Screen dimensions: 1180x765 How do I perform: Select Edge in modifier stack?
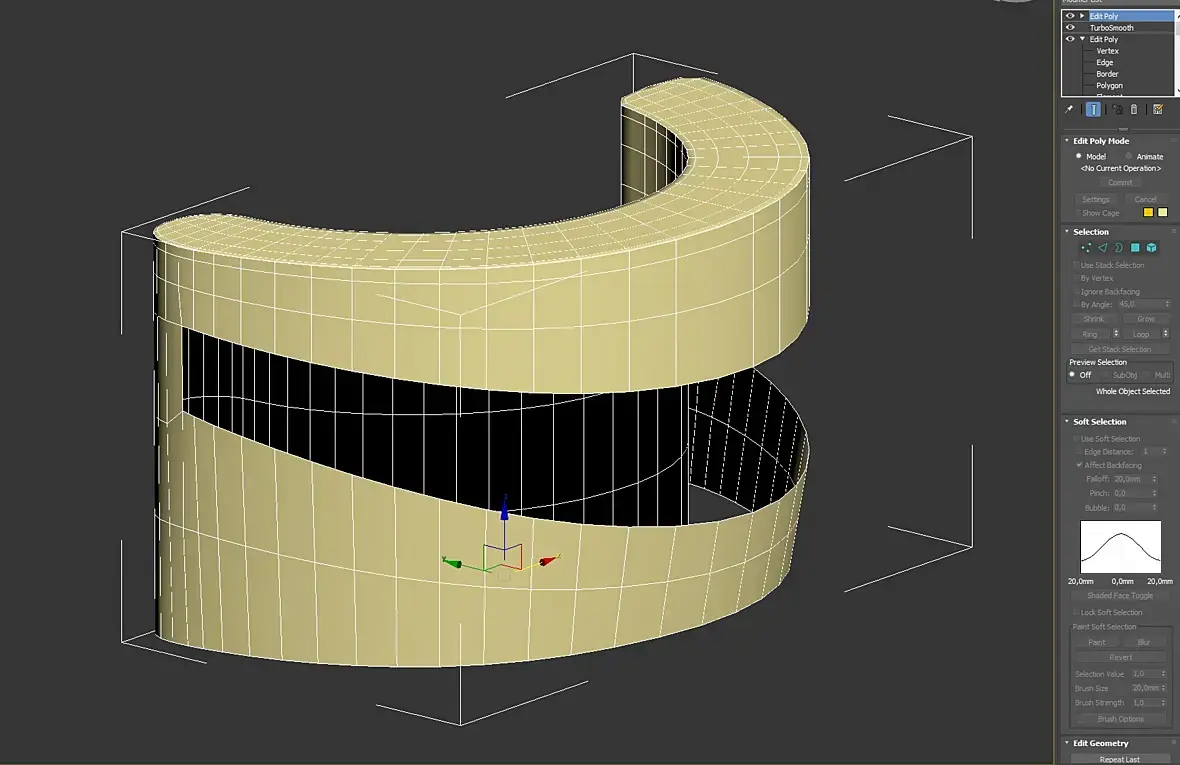point(1104,62)
